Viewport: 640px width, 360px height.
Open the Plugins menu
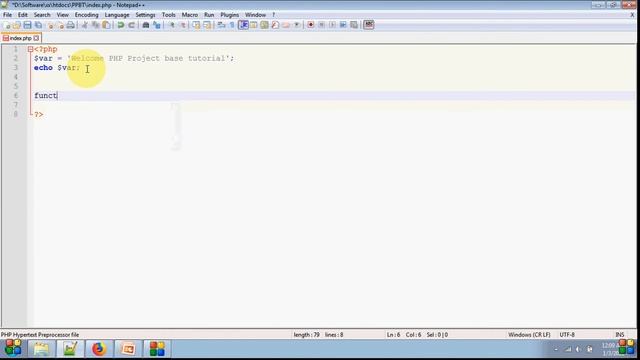coord(229,15)
